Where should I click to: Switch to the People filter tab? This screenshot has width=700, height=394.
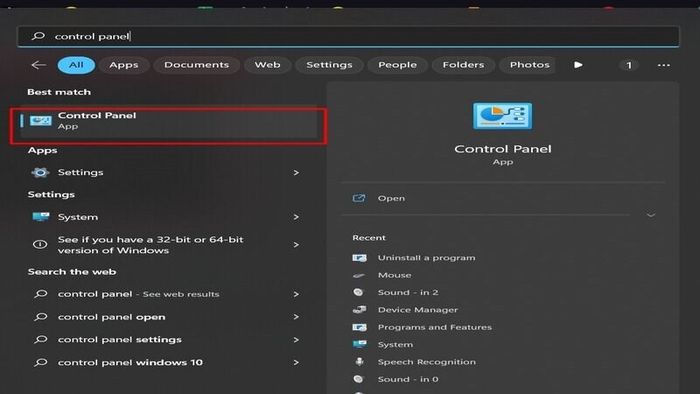[x=397, y=65]
